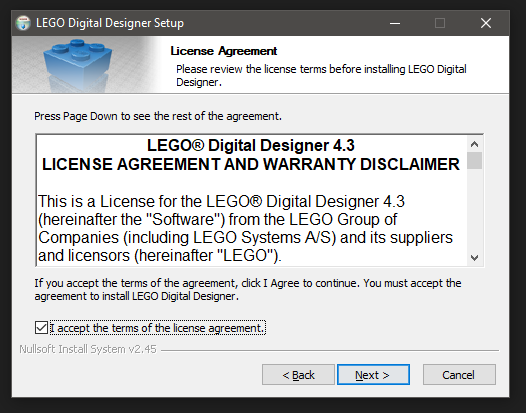Click the license text scroll down arrow

[x=474, y=258]
